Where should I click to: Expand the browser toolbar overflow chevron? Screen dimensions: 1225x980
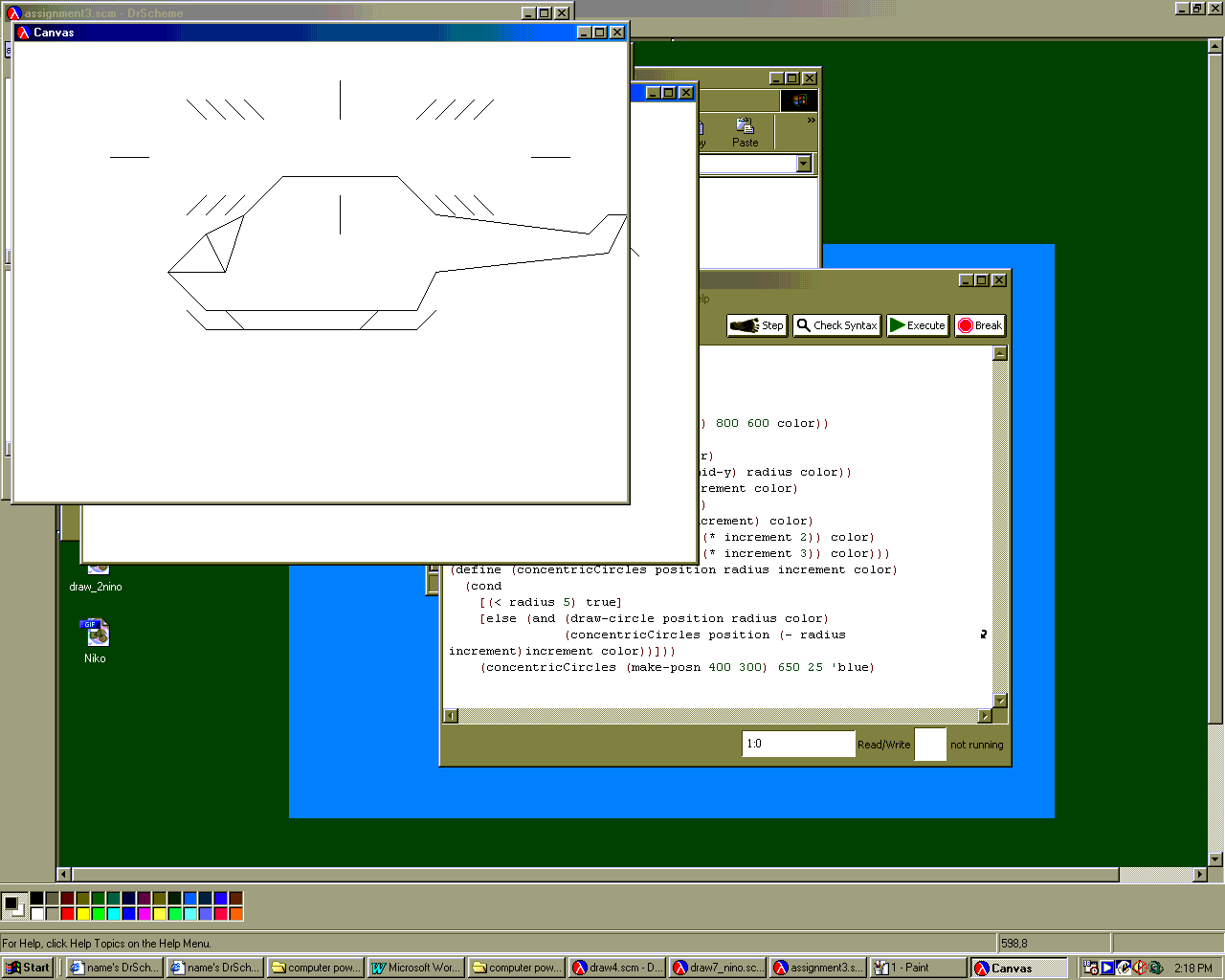click(x=811, y=121)
